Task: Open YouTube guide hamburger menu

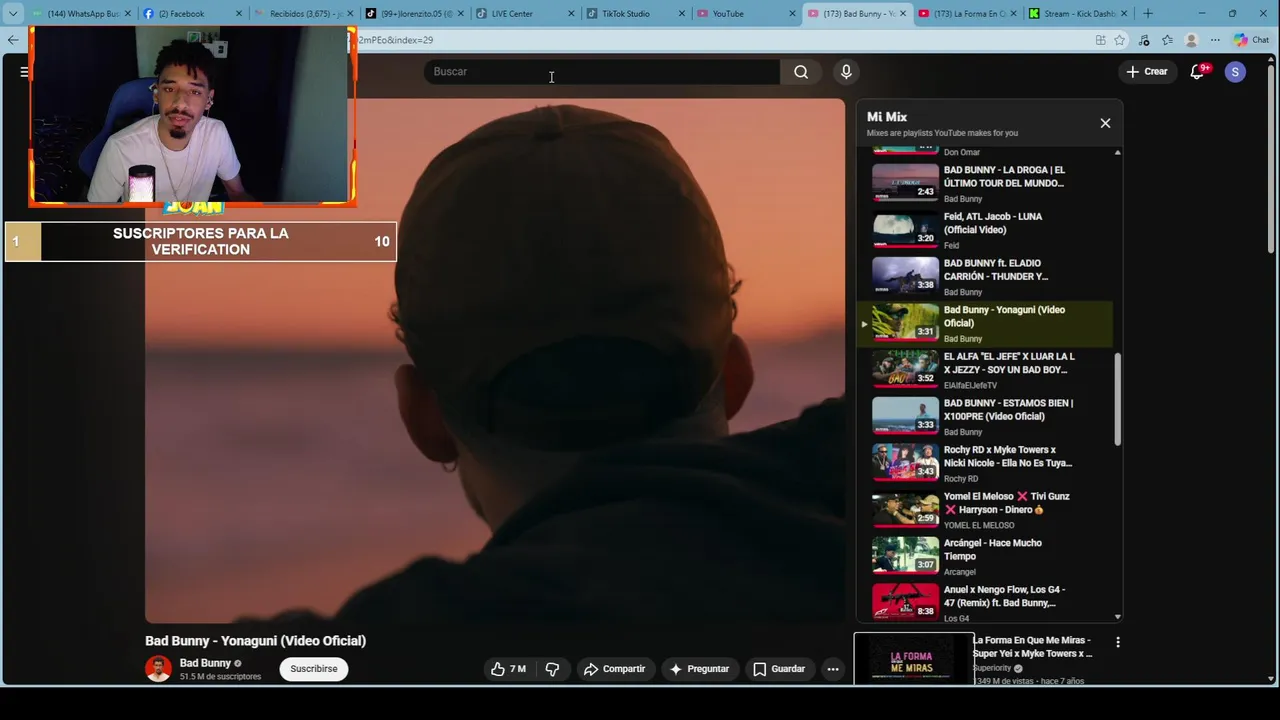Action: [x=24, y=72]
